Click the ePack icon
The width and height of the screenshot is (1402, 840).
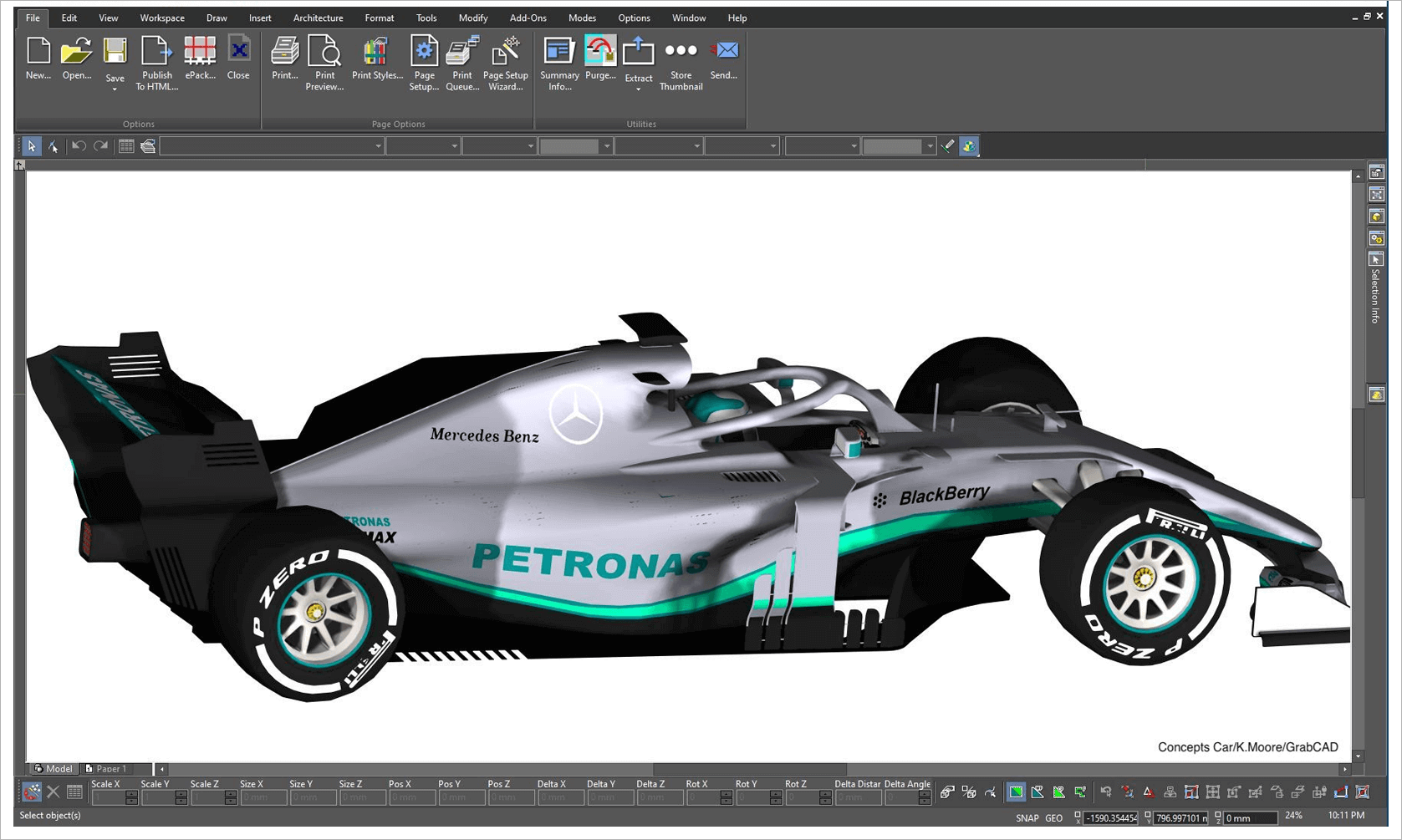[x=200, y=51]
